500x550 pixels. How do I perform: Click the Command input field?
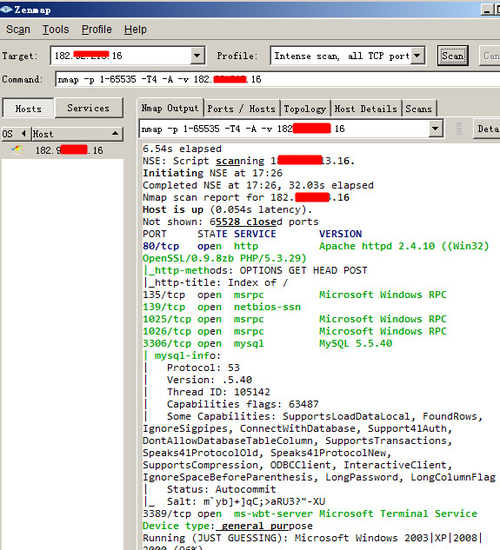[277, 79]
